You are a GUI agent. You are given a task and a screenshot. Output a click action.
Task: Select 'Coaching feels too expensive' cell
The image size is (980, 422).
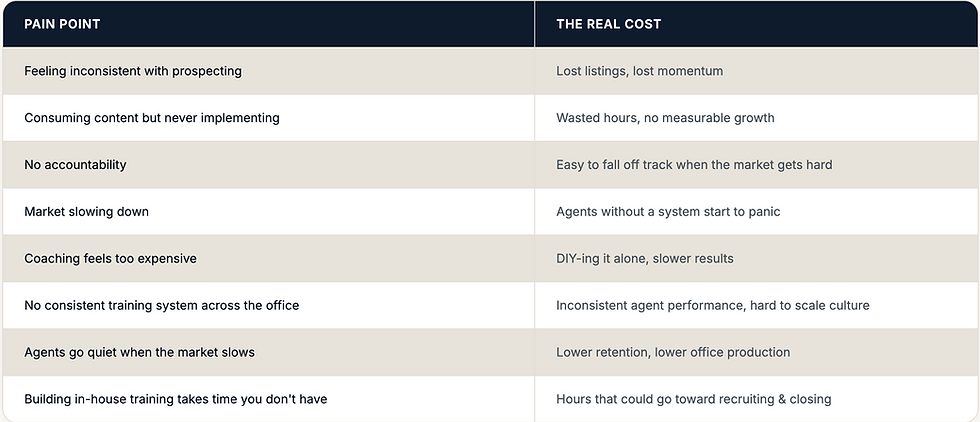tap(268, 258)
